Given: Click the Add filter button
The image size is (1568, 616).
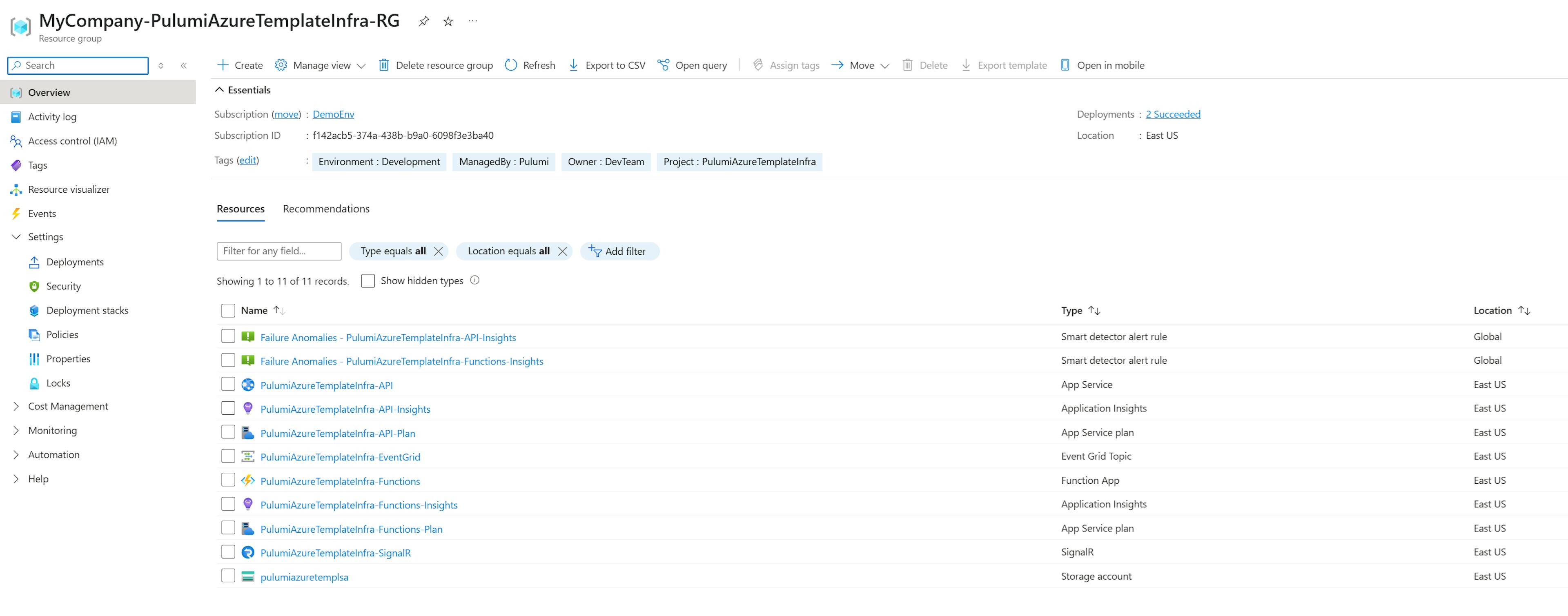Looking at the screenshot, I should coord(620,251).
